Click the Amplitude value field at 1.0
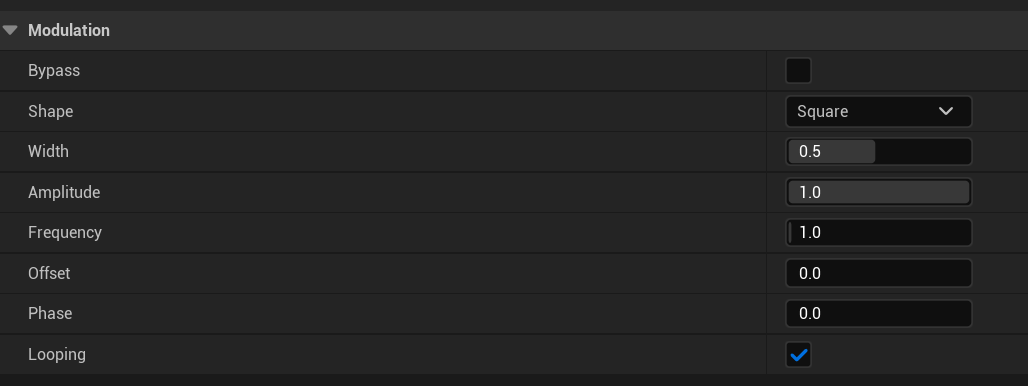 point(879,192)
